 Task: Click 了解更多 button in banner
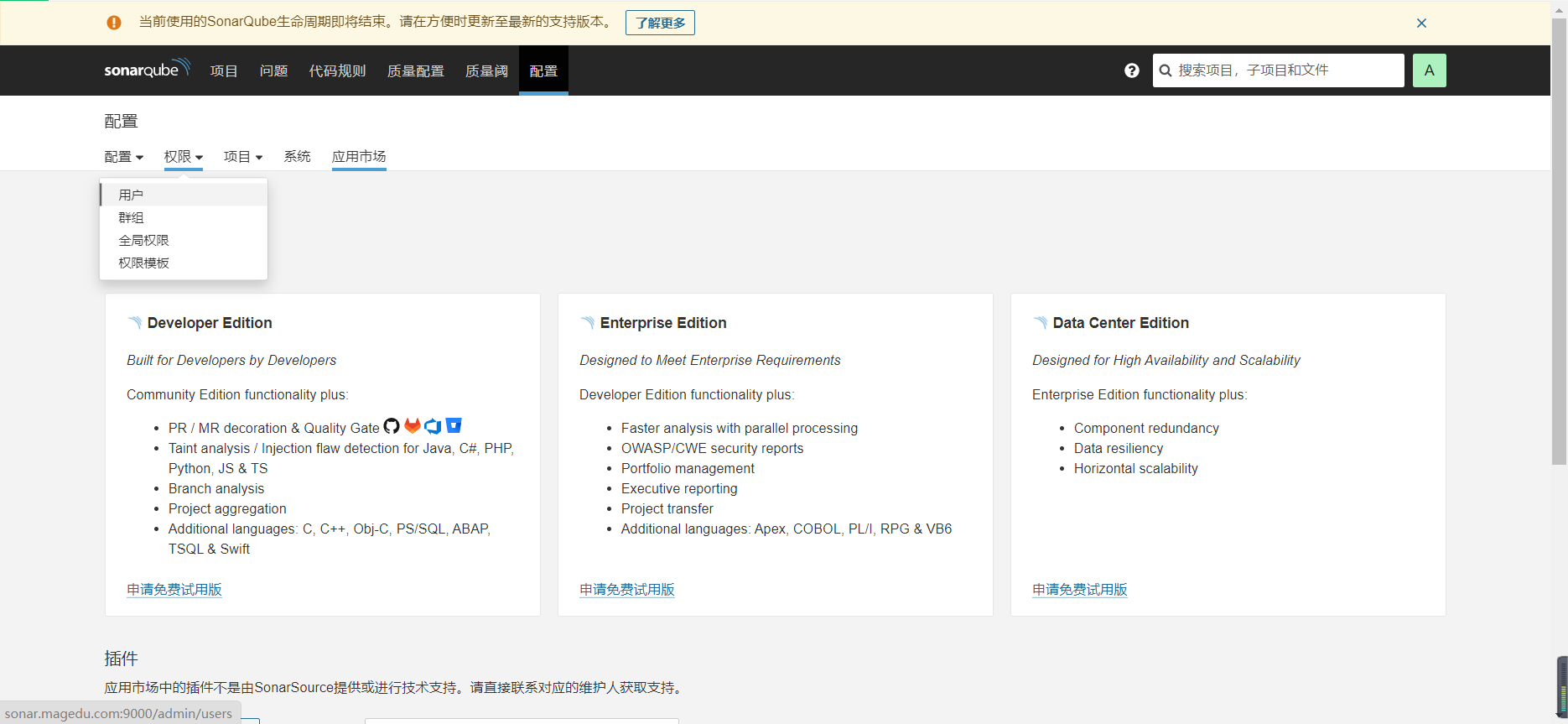coord(660,23)
